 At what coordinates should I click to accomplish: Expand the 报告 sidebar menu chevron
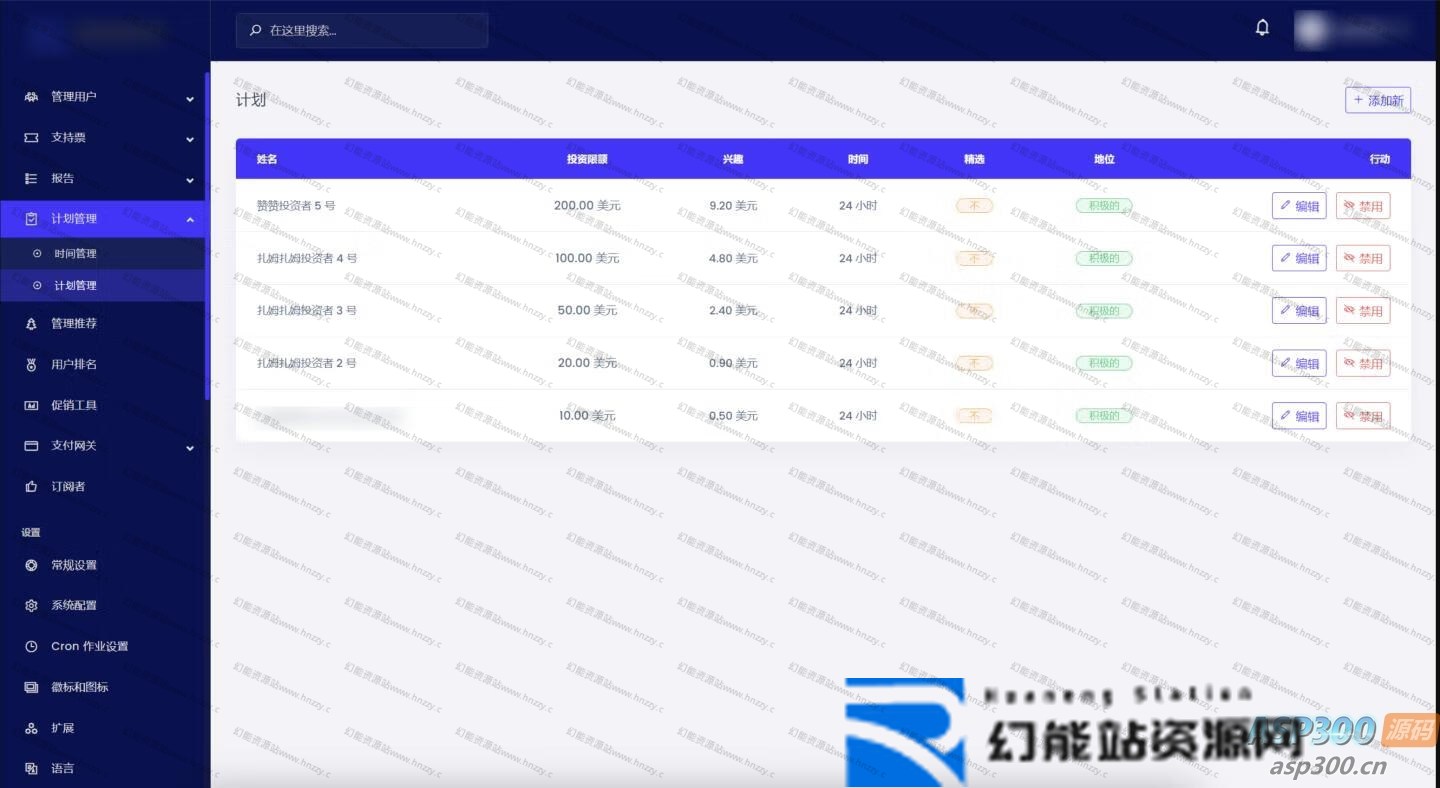click(190, 180)
